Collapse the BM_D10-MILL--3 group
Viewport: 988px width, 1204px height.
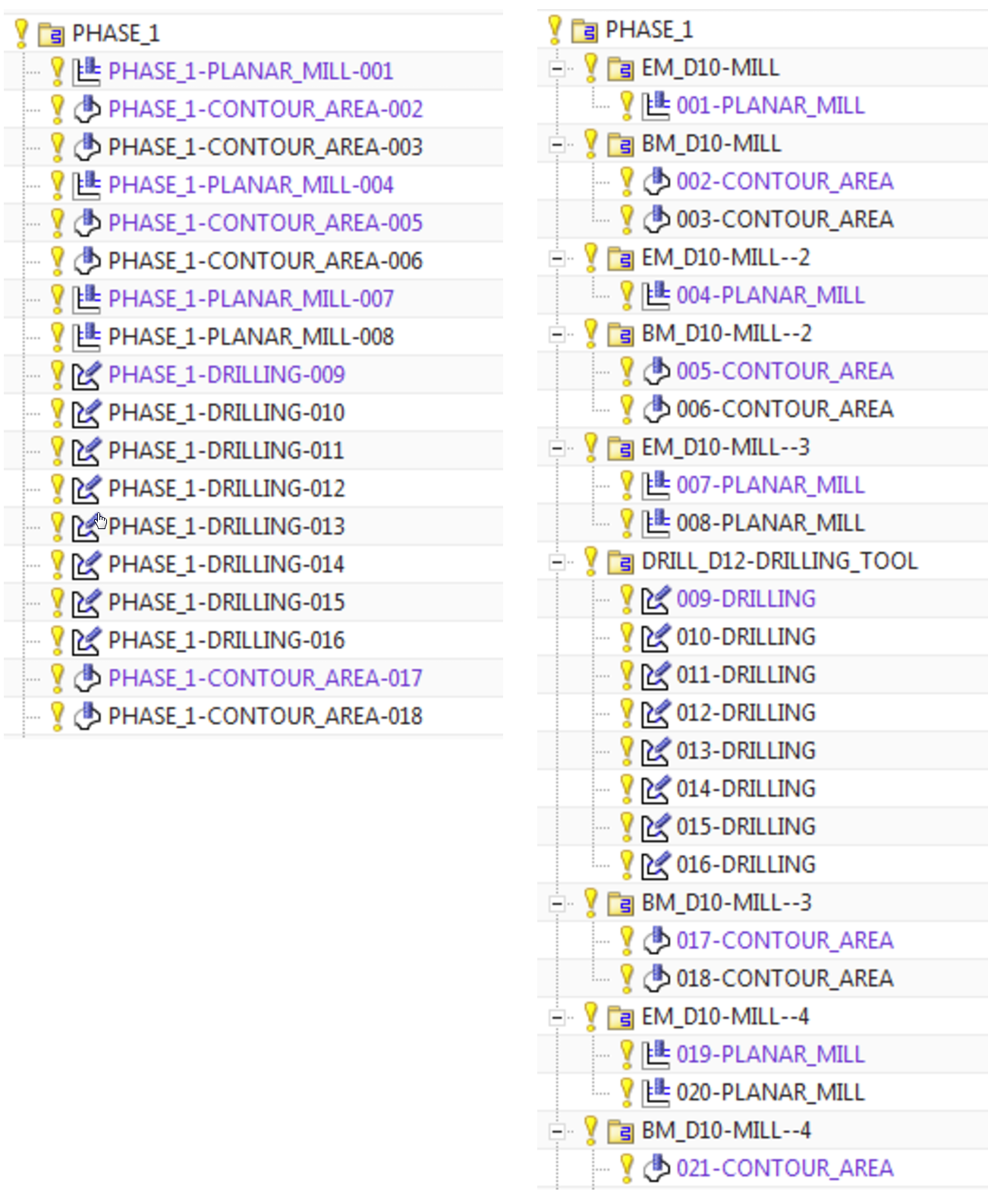557,904
